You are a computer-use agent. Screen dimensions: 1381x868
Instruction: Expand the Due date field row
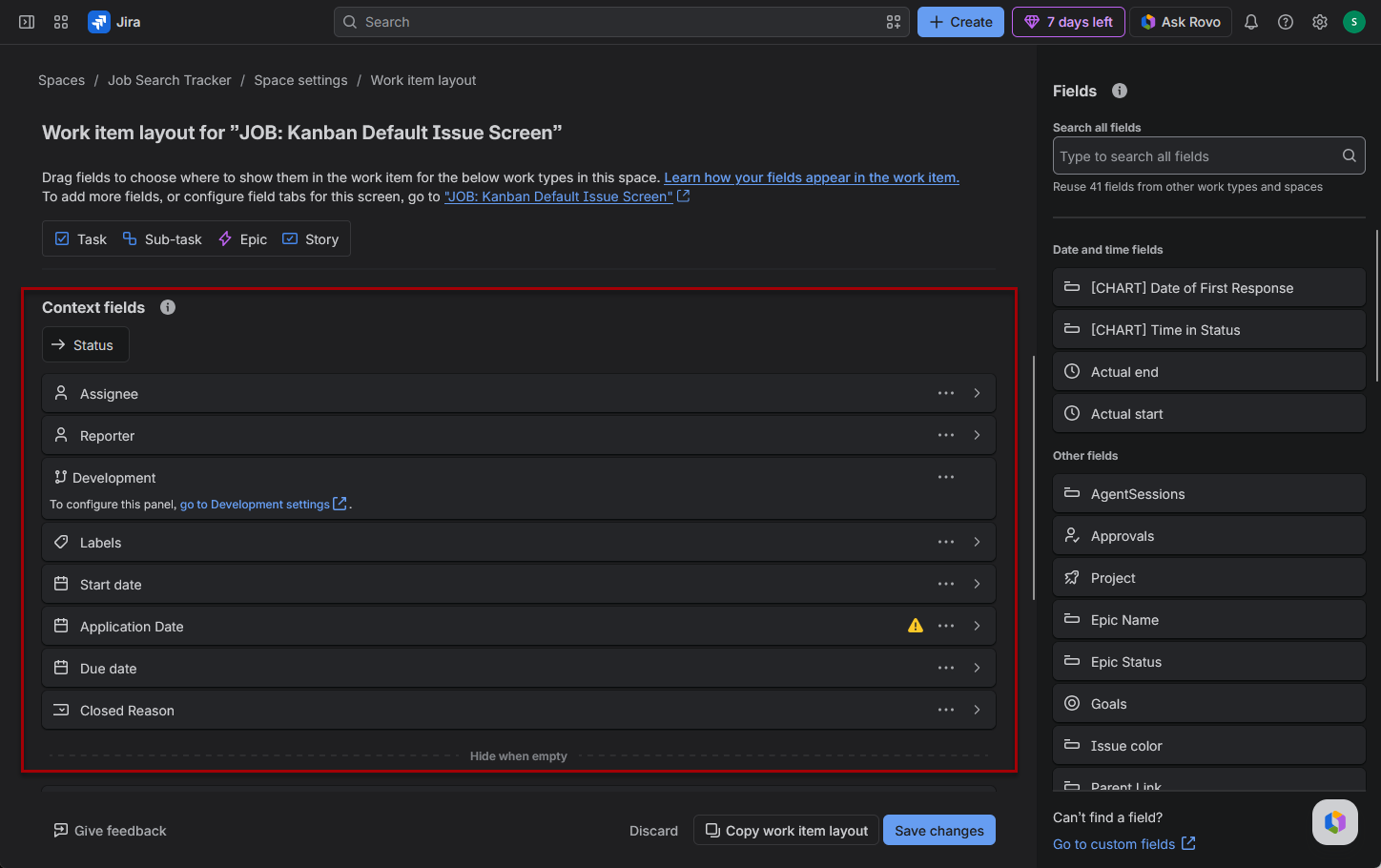(978, 668)
